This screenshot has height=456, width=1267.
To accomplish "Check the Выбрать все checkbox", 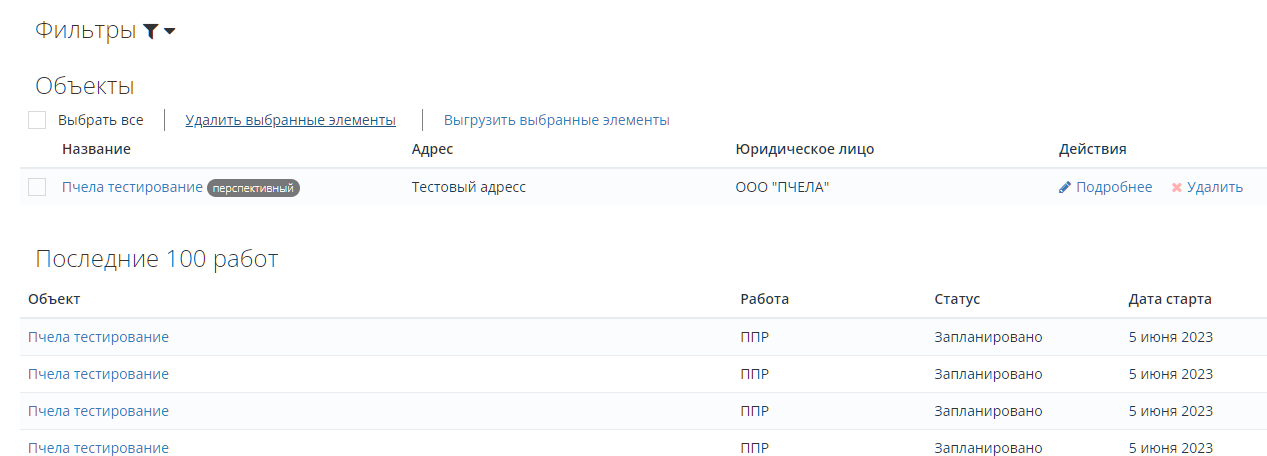I will click(37, 120).
